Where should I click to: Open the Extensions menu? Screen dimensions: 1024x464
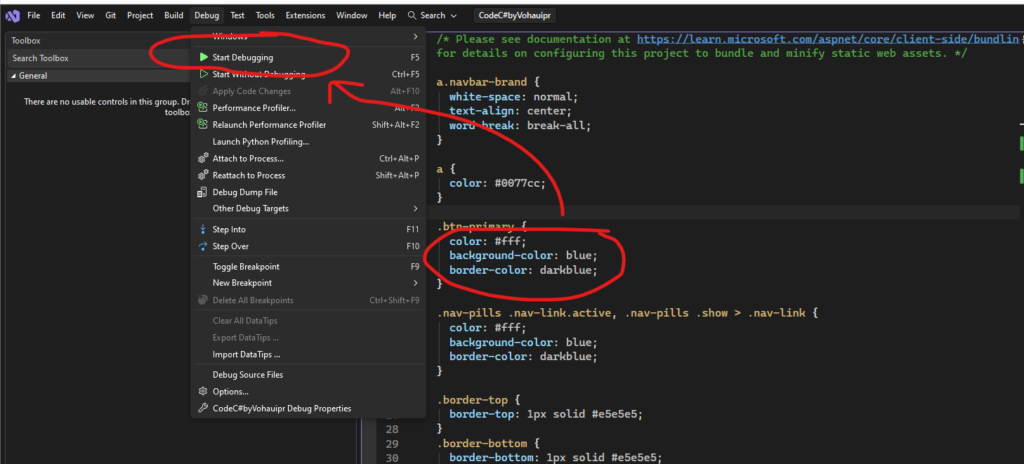tap(305, 16)
